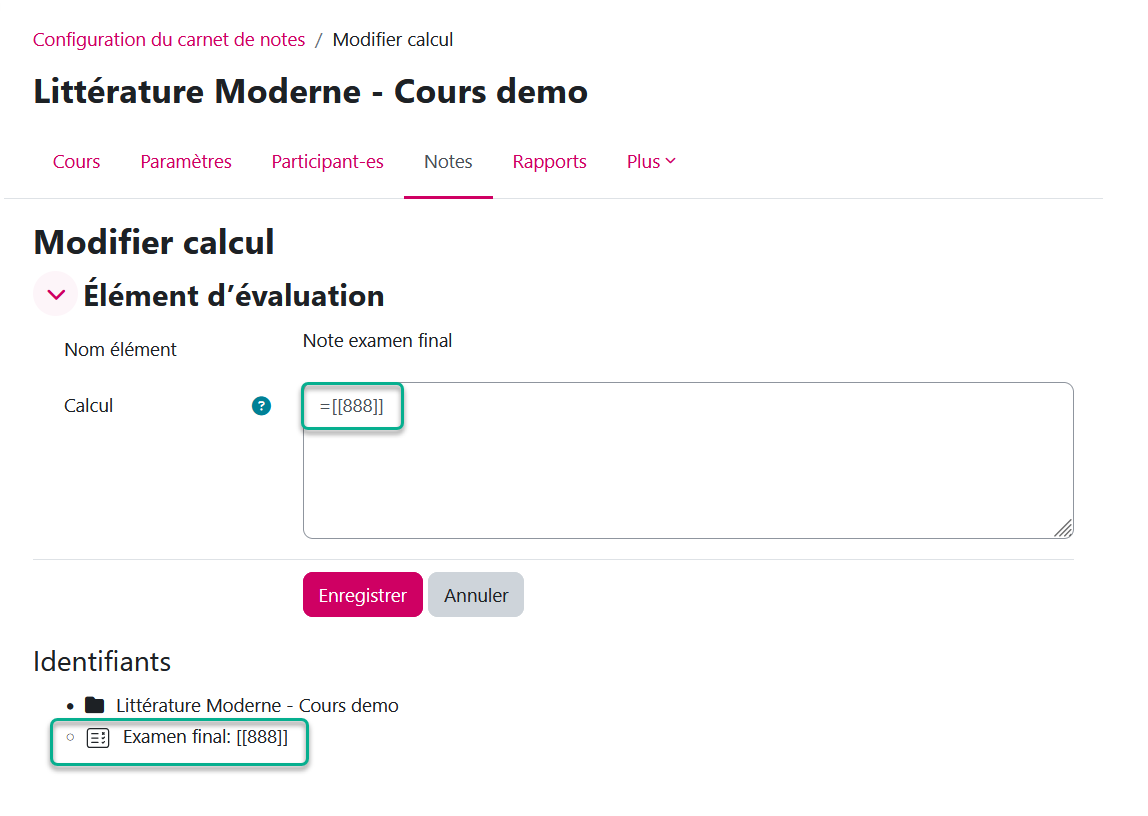1148x816 pixels.
Task: Collapse the Élément d'évaluation section chevron
Action: click(x=56, y=294)
